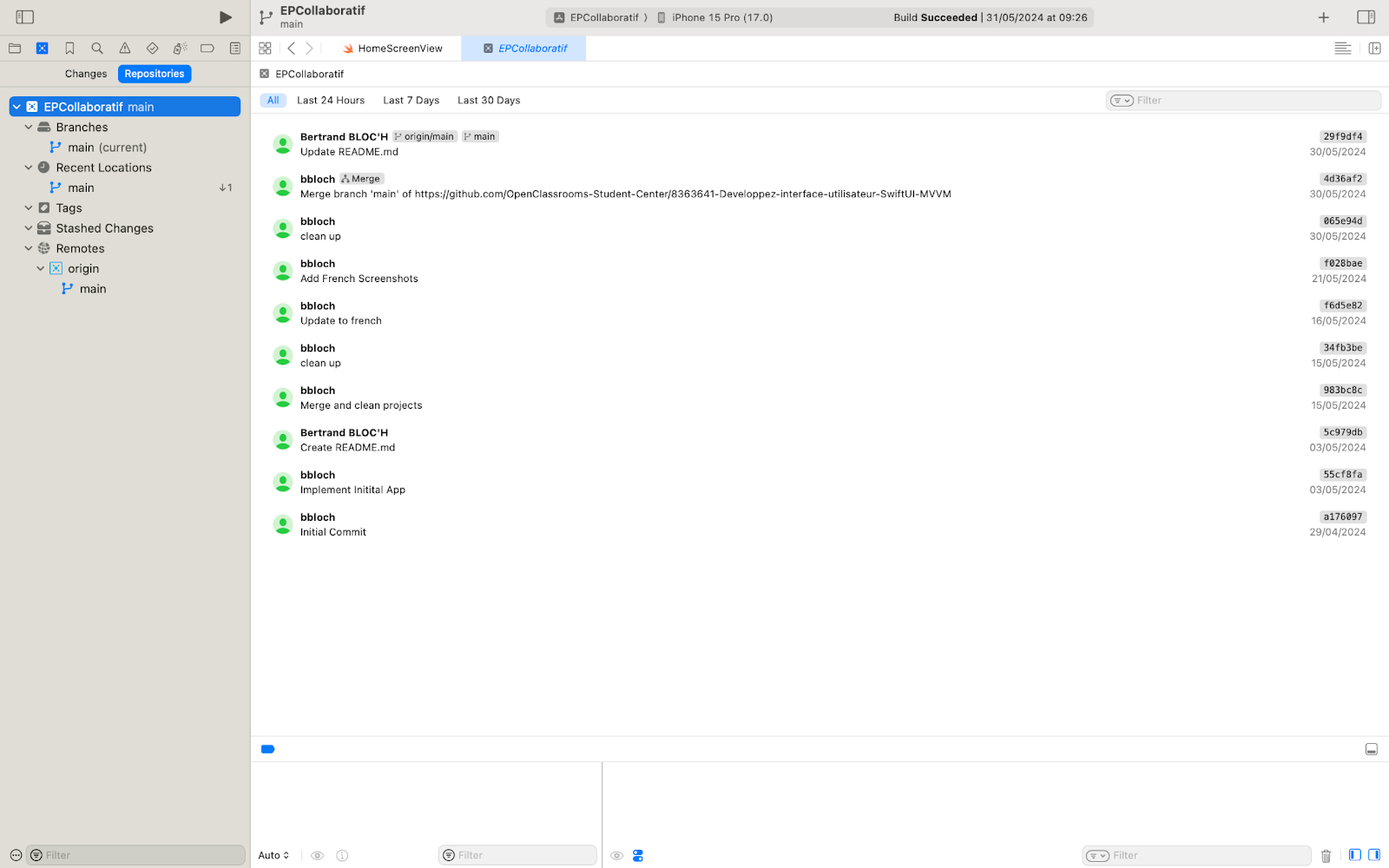Collapse the Recent Locations group
Screen dimensions: 1389x868
pyautogui.click(x=29, y=168)
